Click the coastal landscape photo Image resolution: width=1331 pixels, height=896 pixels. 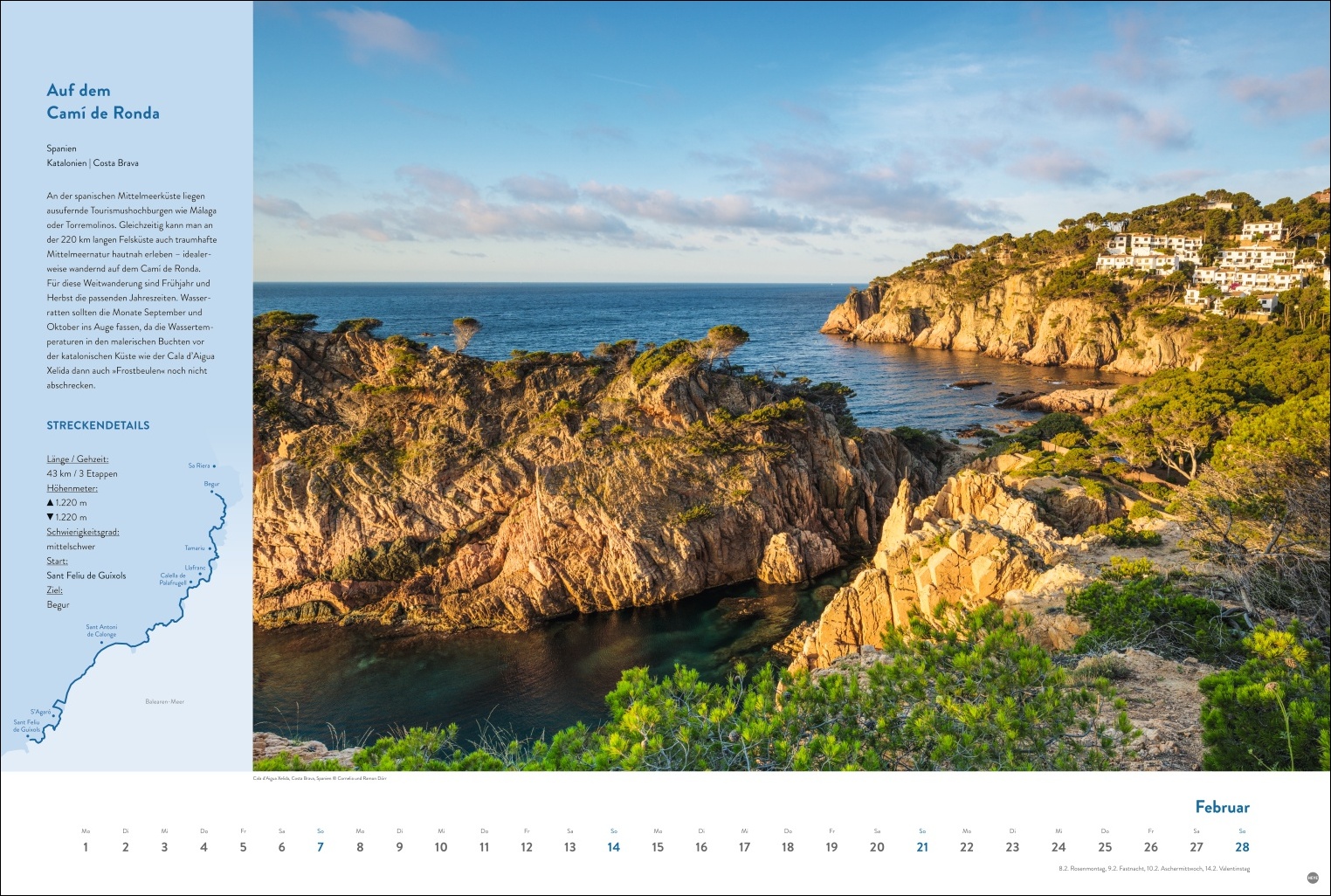[x=791, y=385]
